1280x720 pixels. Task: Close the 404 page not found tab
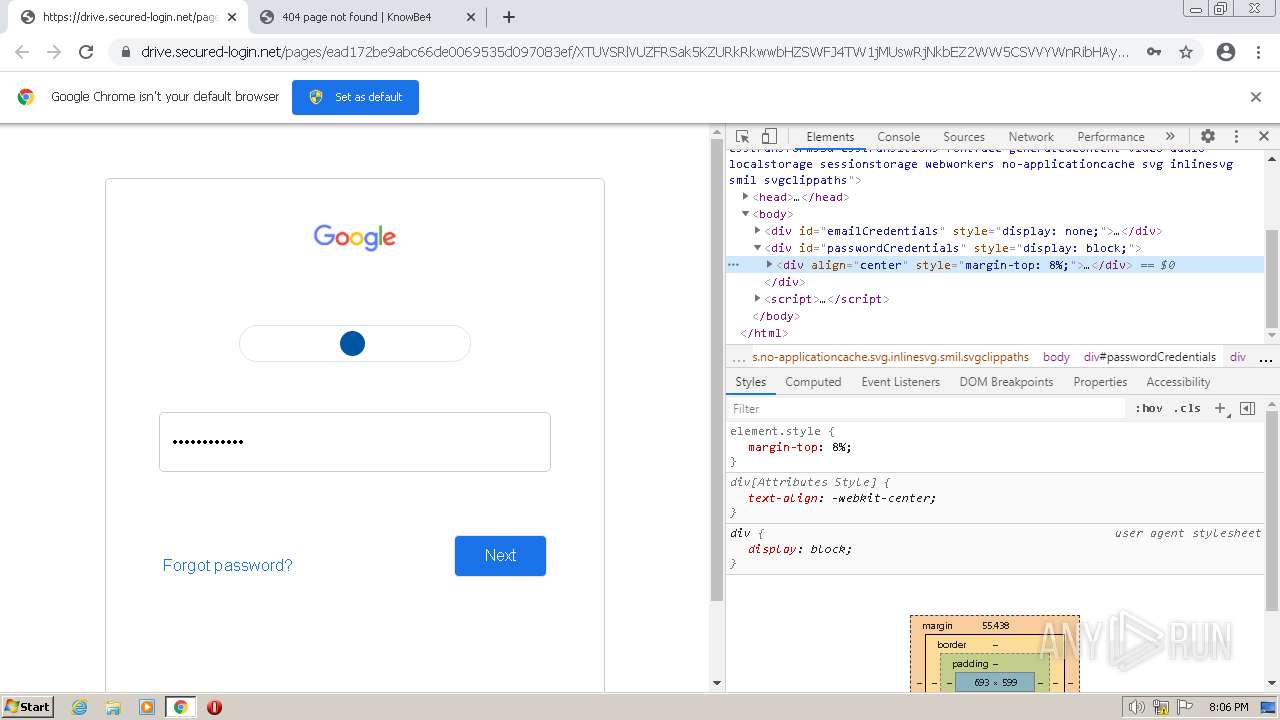(471, 17)
